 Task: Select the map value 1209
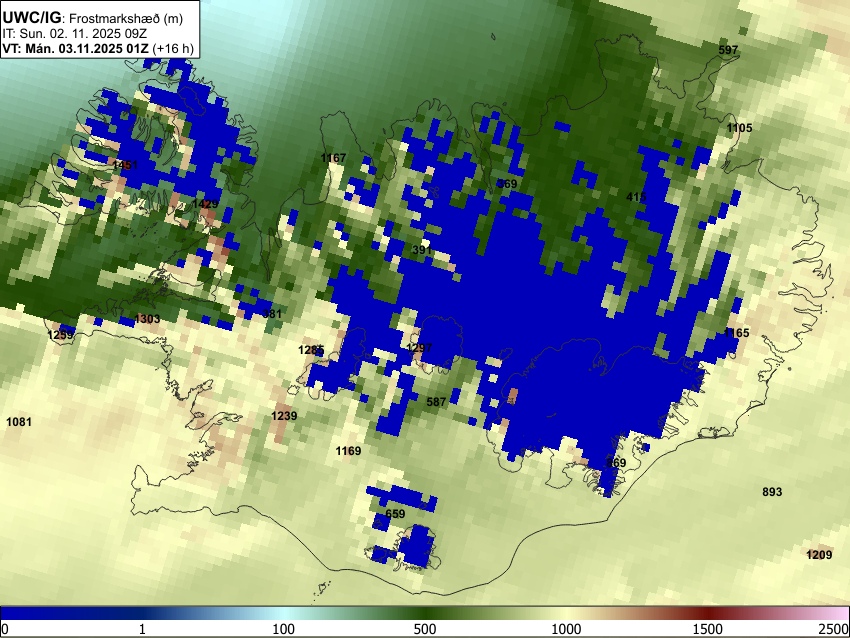819,555
